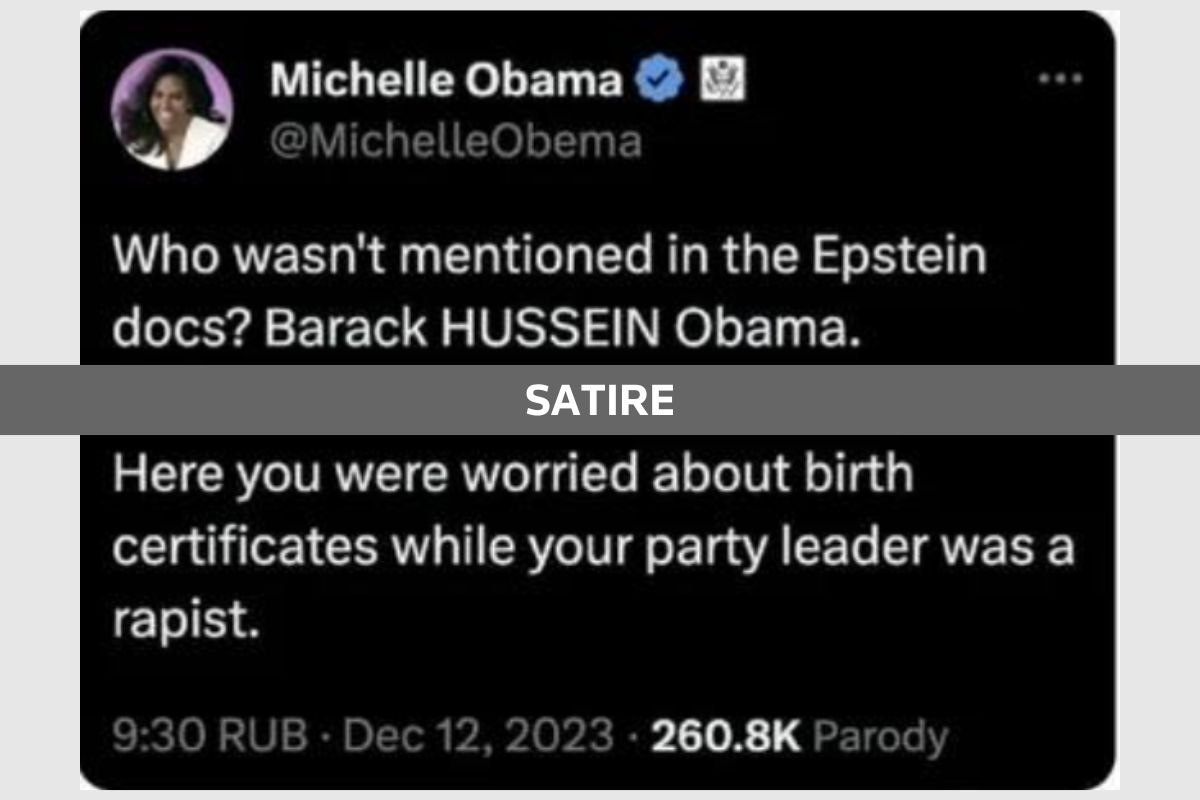Click the word HUSSEIN in the tweet
Screen dimensions: 1200x800
click(x=546, y=320)
